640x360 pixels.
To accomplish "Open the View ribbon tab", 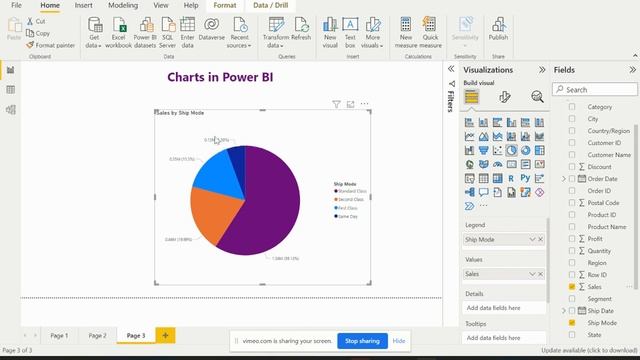I will coord(161,5).
